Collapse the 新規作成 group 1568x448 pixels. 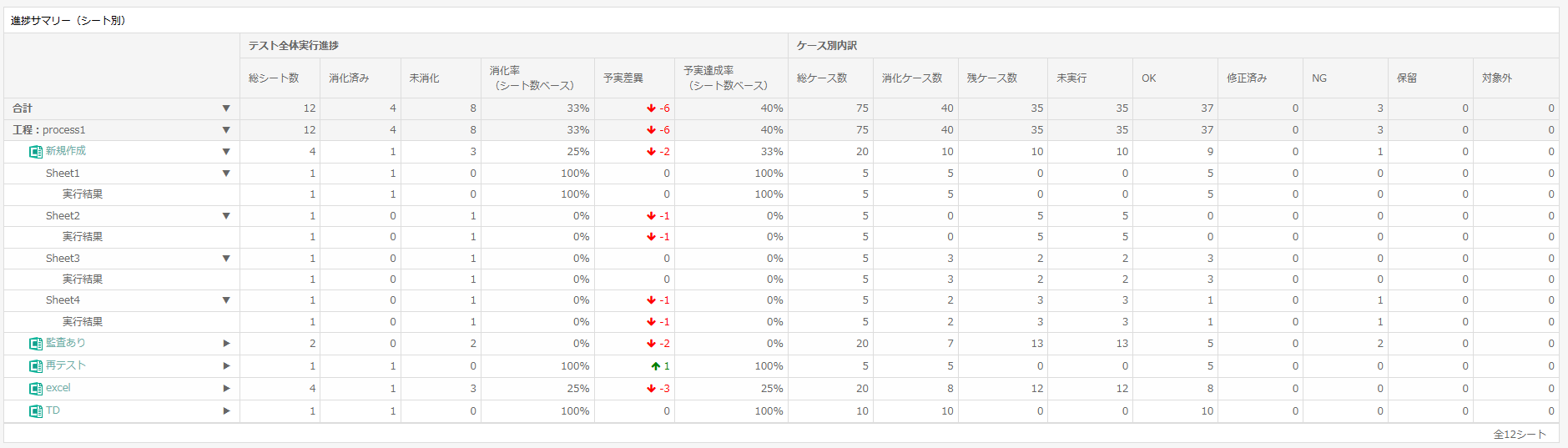[226, 152]
